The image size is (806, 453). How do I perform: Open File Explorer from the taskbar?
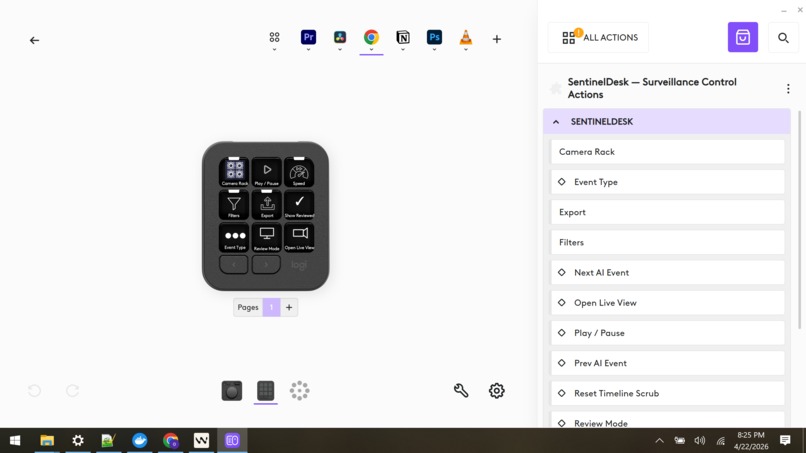(47, 441)
